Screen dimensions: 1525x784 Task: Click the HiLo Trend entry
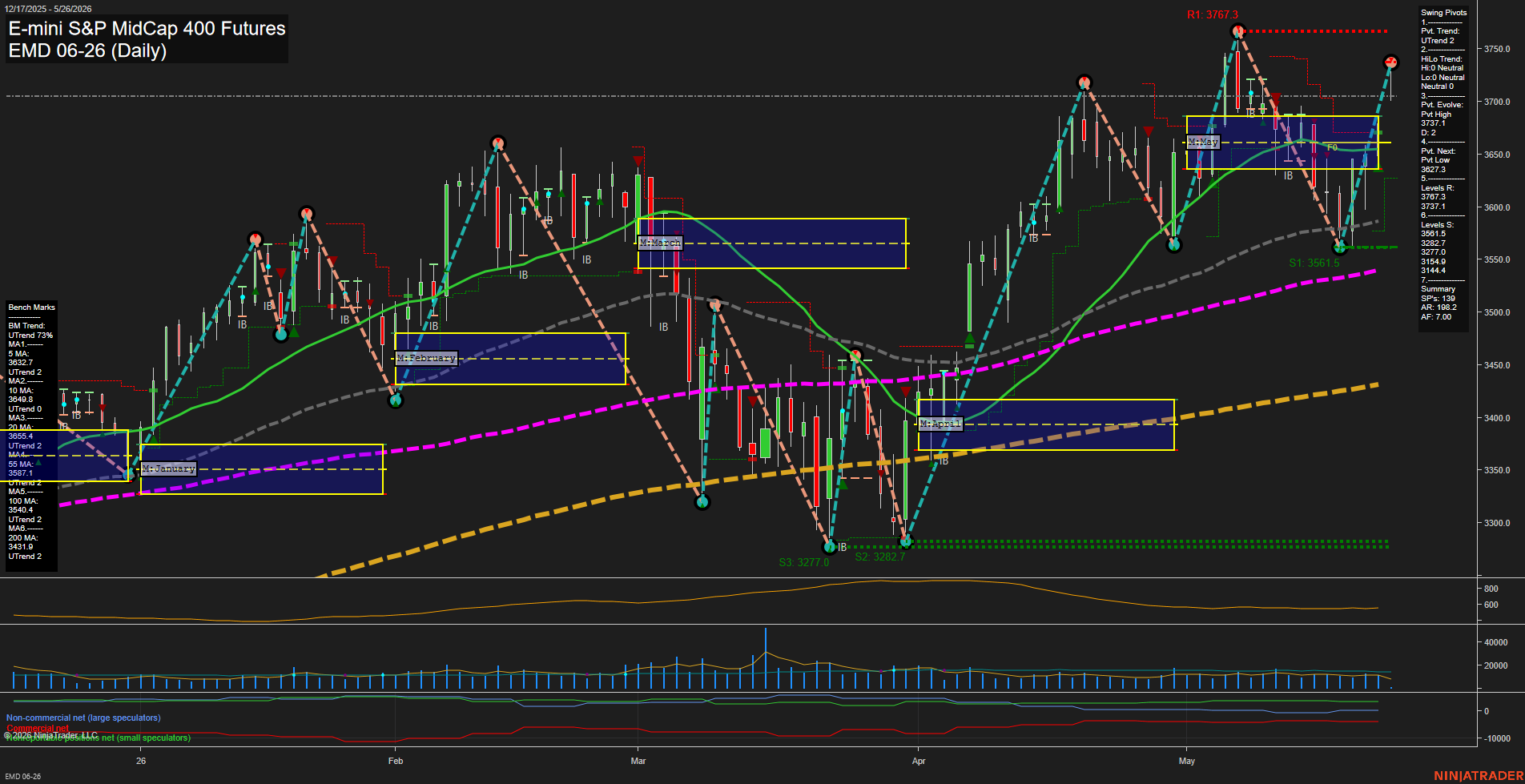click(1442, 59)
